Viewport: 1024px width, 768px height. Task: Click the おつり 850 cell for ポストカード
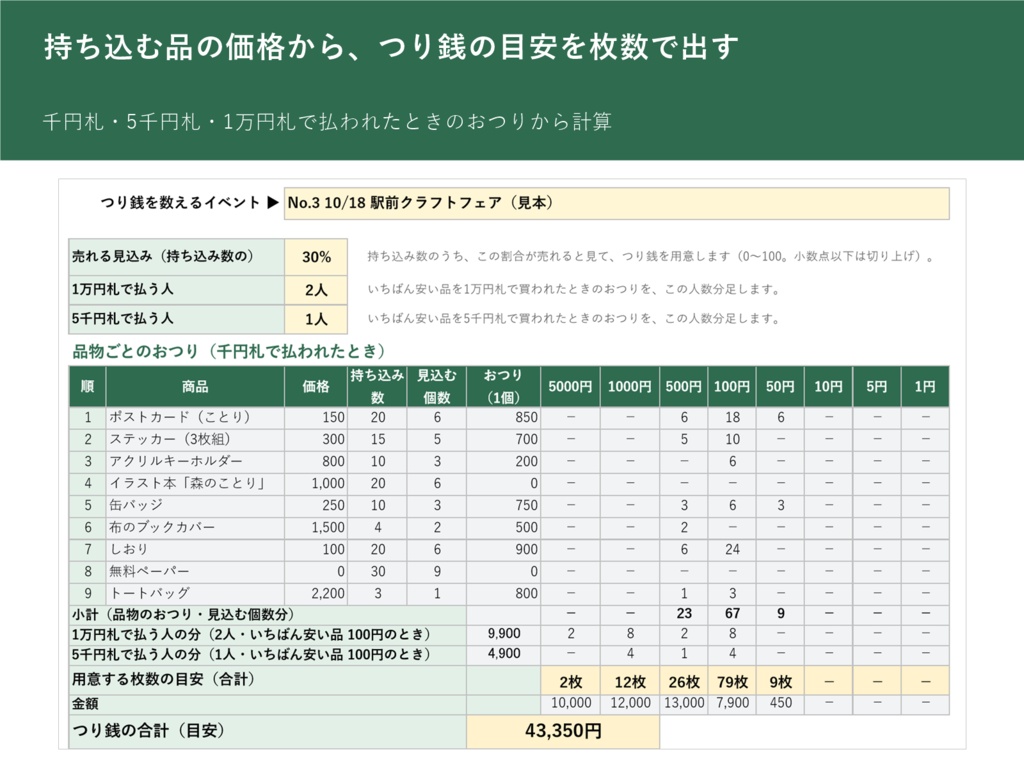pos(504,417)
